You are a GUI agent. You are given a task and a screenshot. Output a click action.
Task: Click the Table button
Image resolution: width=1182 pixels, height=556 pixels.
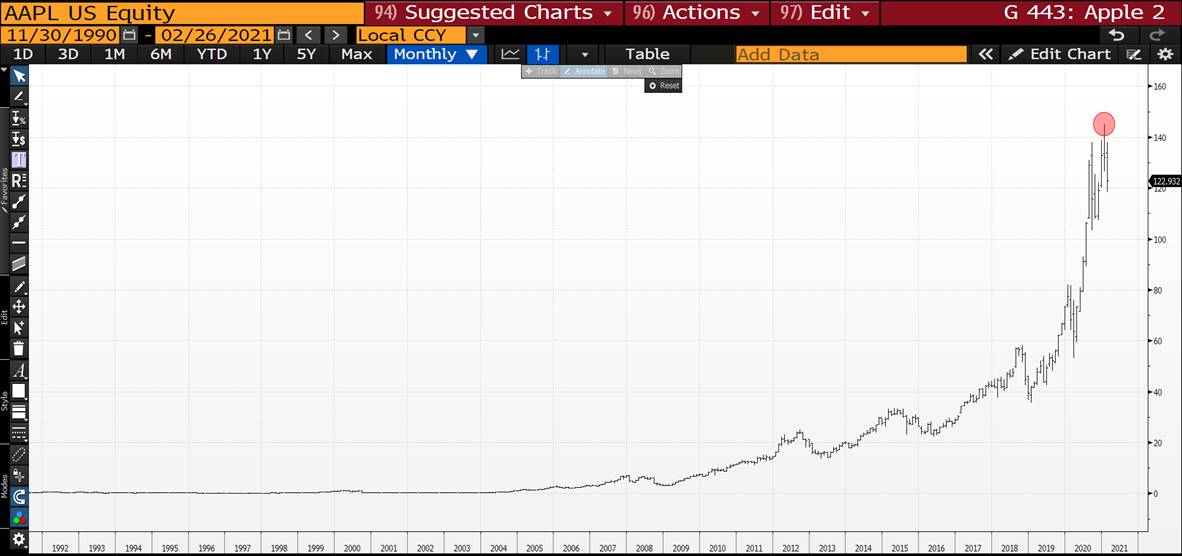pyautogui.click(x=648, y=54)
